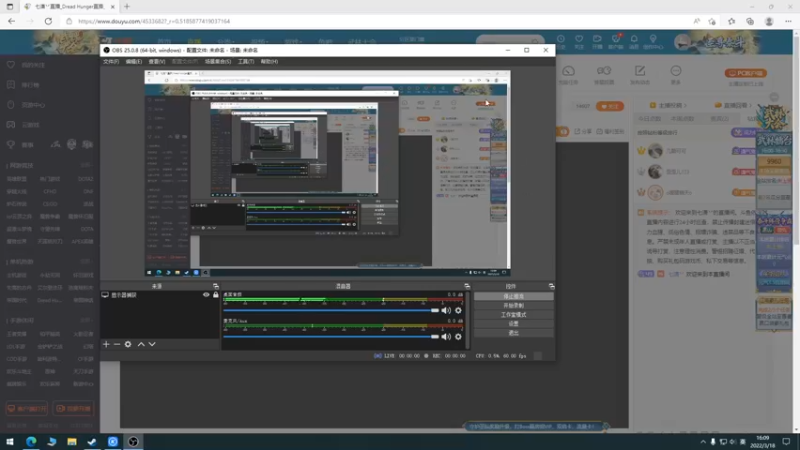Image resolution: width=800 pixels, height=450 pixels.
Task: Open Douyu history clock icon
Action: pyautogui.click(x=560, y=41)
